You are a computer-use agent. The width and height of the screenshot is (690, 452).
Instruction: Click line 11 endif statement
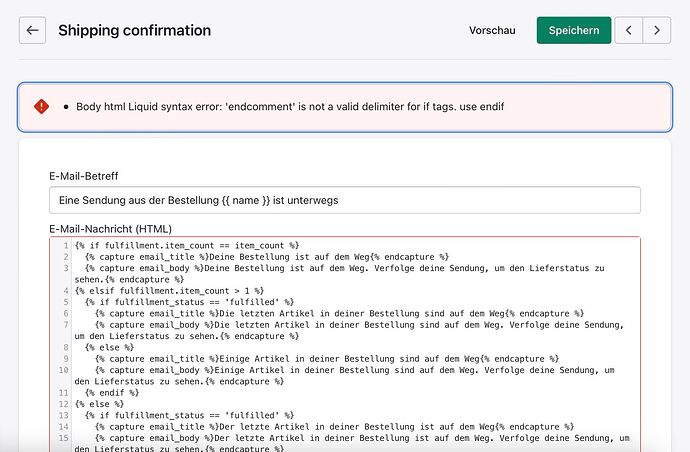[x=112, y=393]
